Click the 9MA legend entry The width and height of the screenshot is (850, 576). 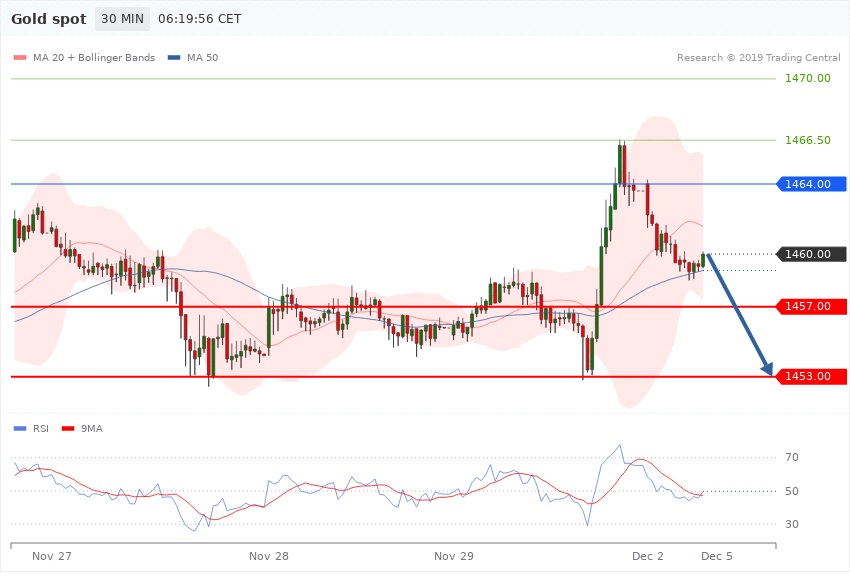click(x=92, y=428)
